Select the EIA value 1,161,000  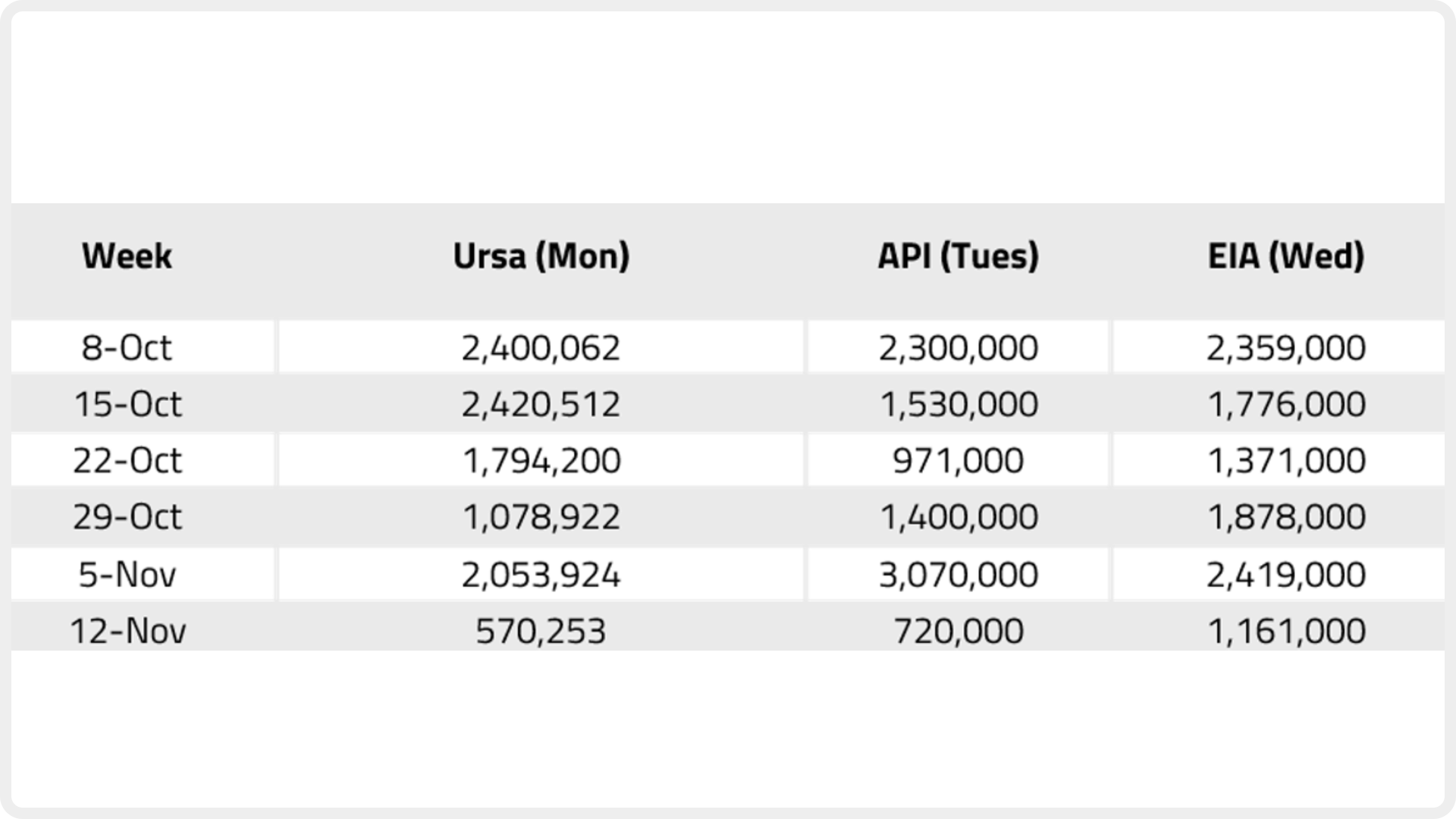pyautogui.click(x=1286, y=631)
